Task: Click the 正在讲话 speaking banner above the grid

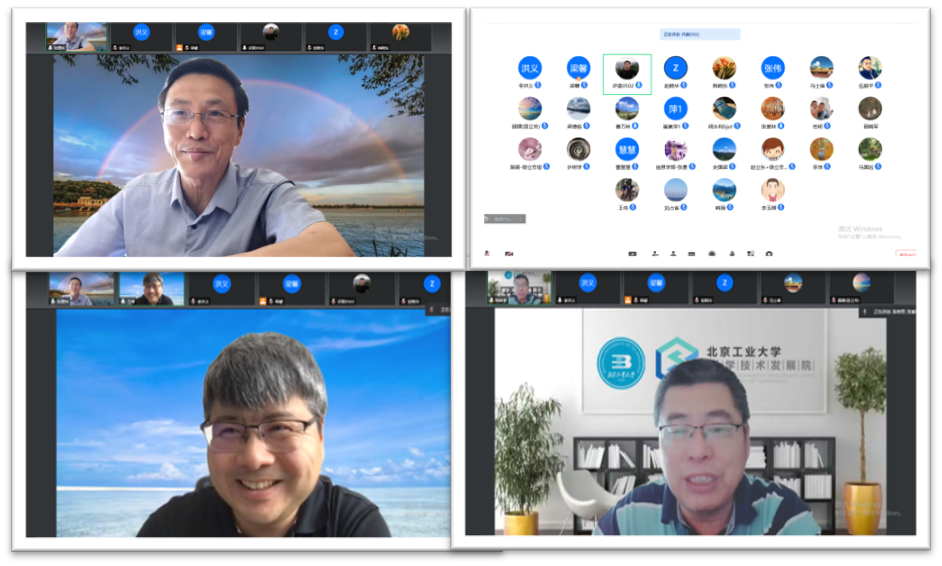Action: tap(700, 34)
